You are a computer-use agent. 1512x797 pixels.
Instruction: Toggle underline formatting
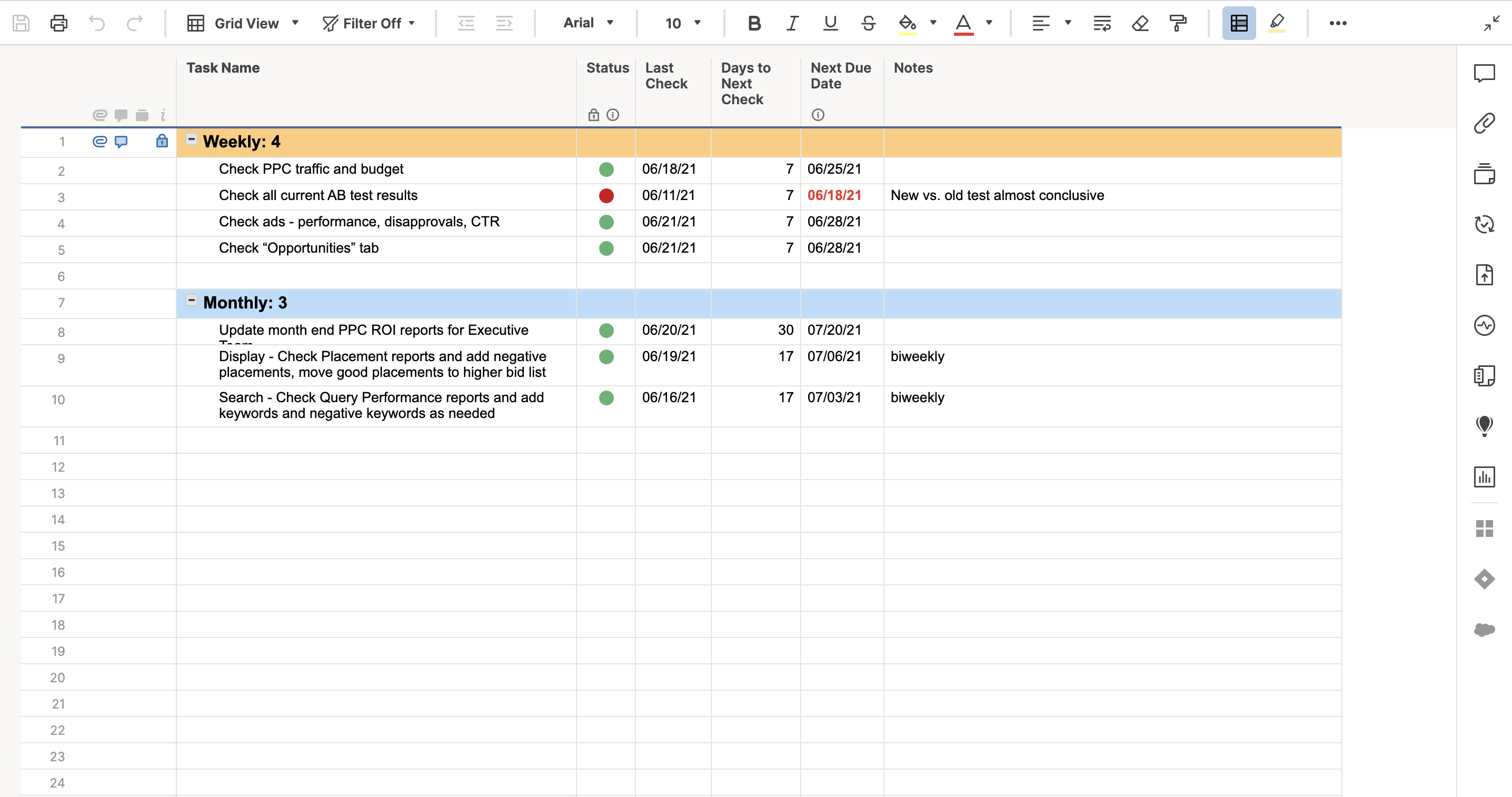830,23
